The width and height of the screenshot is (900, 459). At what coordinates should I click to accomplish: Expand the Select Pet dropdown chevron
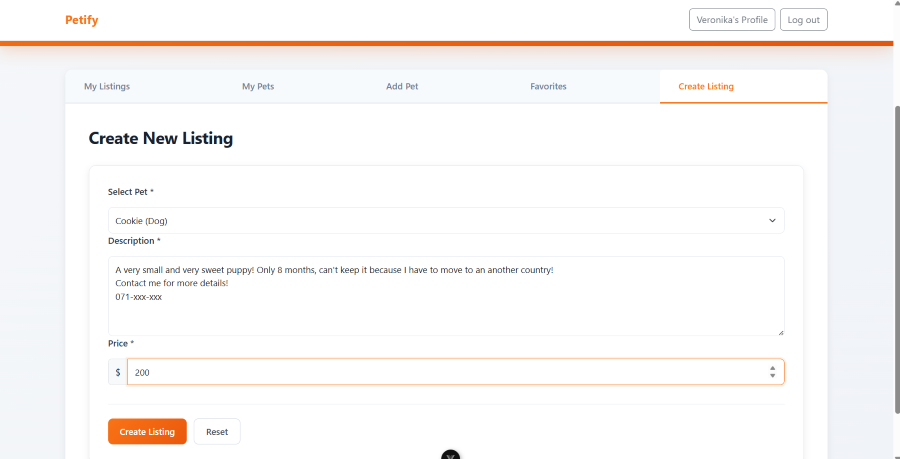tap(772, 220)
